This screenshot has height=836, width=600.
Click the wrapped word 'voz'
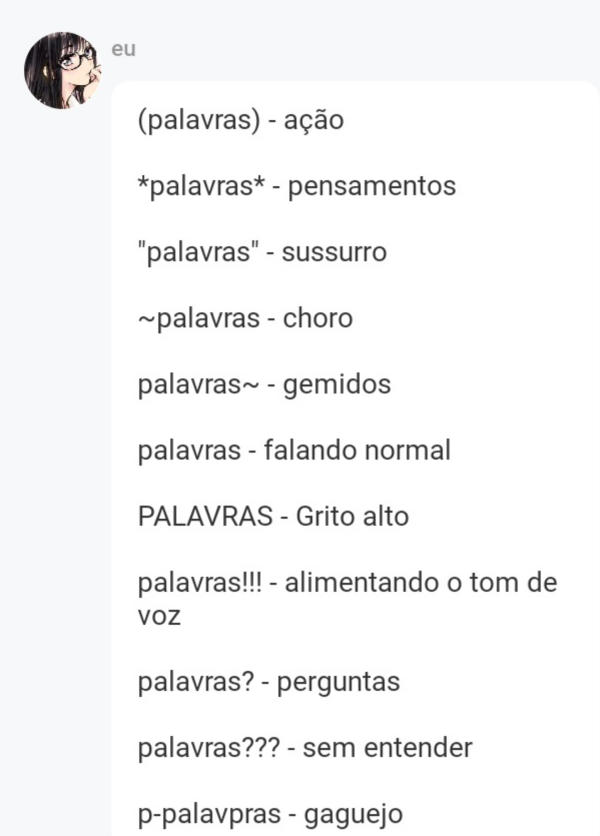(x=159, y=616)
